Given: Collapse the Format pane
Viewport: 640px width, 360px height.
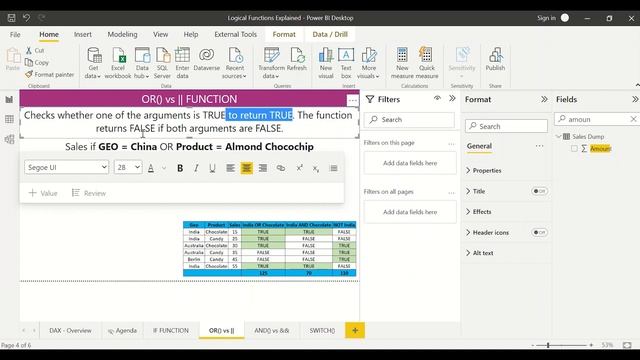Looking at the screenshot, I should pyautogui.click(x=544, y=99).
